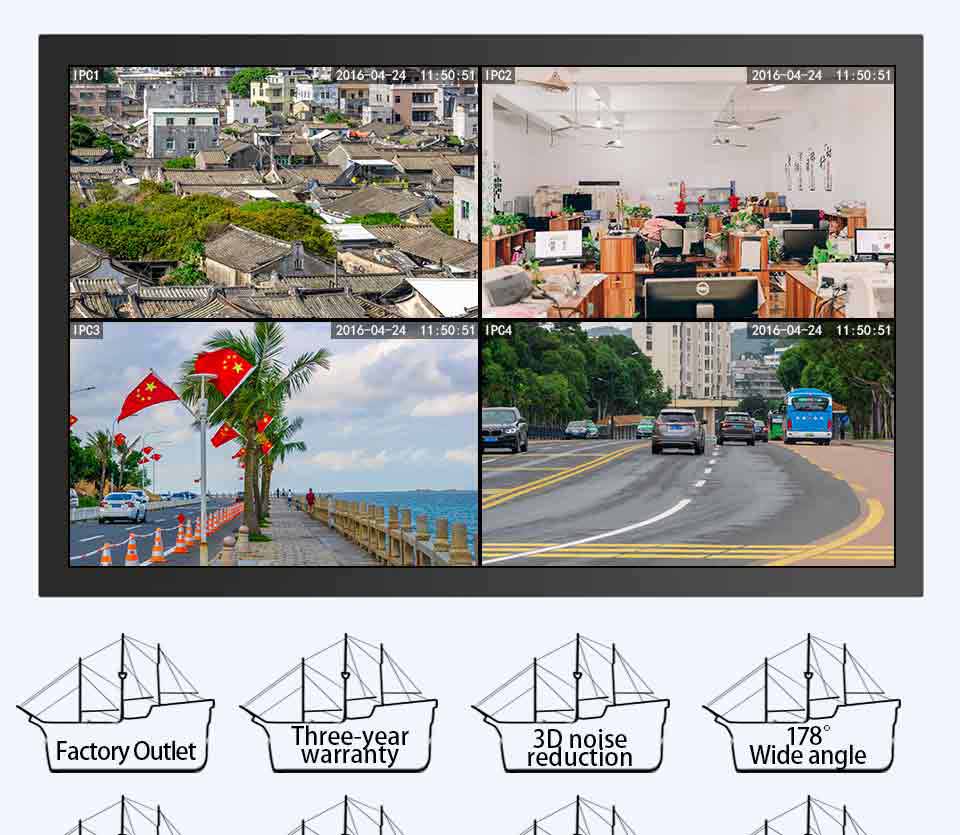Click the timestamp on the IPC1 feed
This screenshot has height=835, width=960.
pyautogui.click(x=405, y=75)
